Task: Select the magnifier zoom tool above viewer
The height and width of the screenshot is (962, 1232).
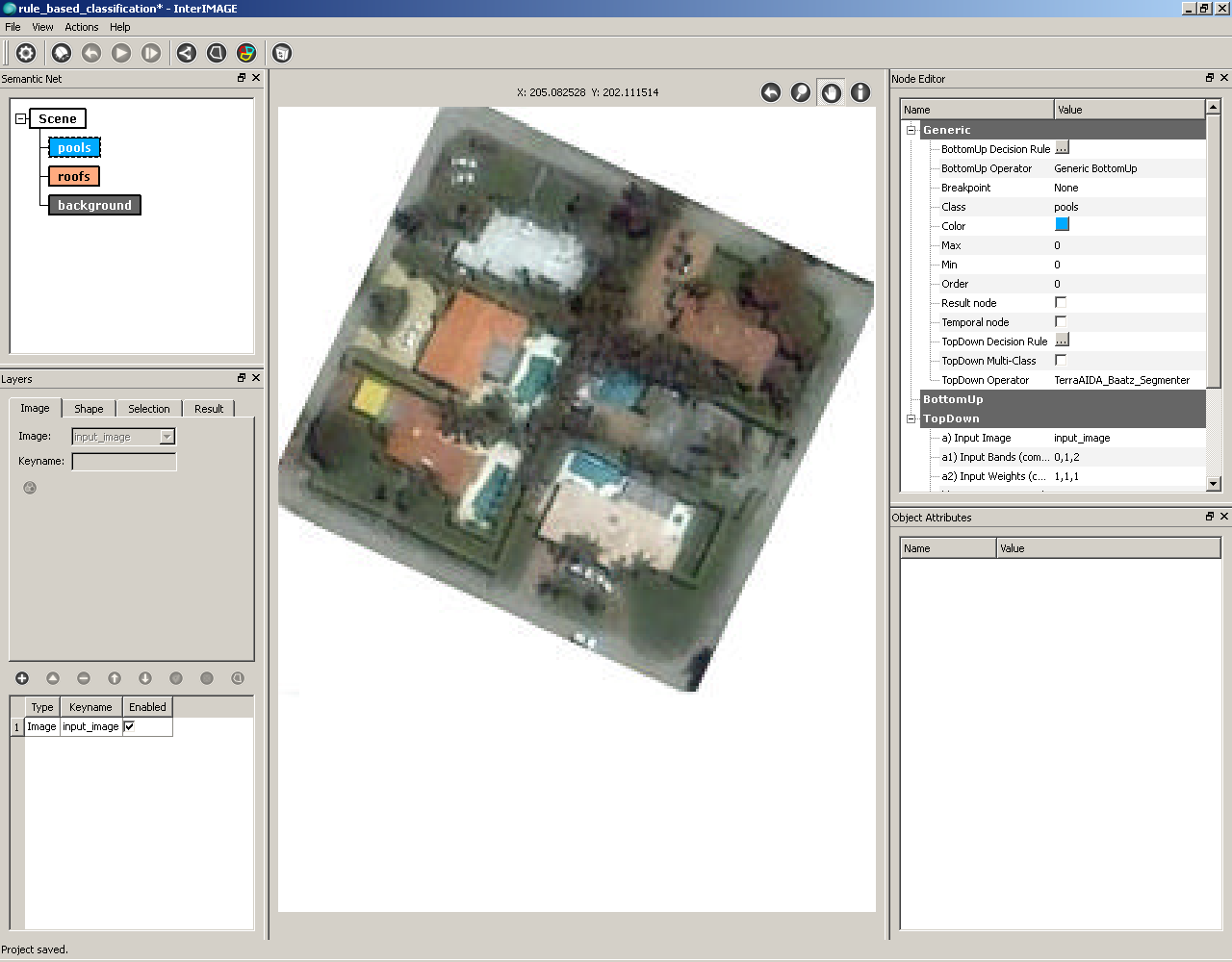Action: pos(801,92)
